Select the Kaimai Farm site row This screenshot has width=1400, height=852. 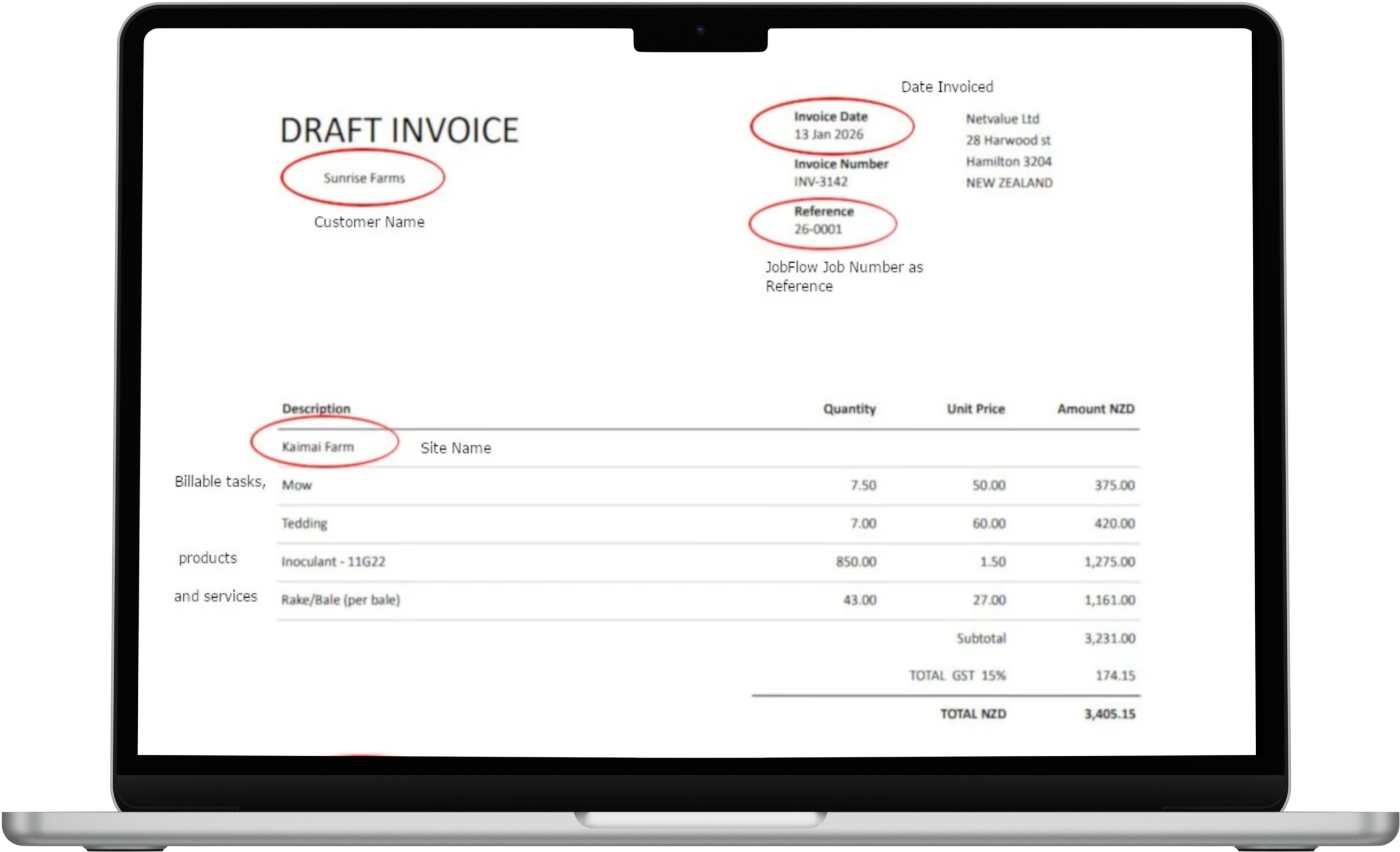pyautogui.click(x=318, y=447)
